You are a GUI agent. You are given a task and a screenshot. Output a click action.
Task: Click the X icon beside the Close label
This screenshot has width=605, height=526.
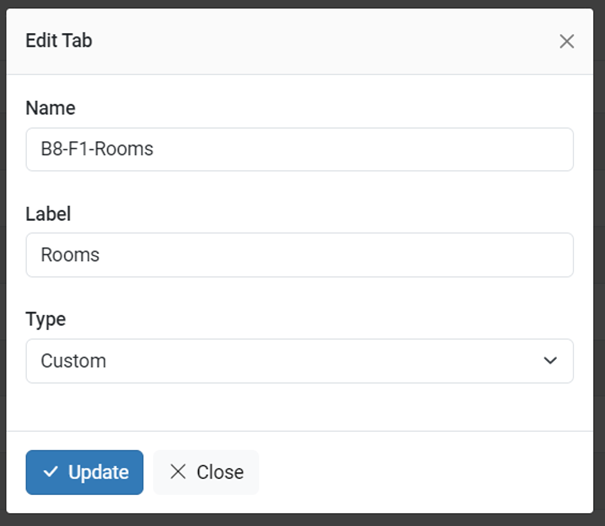pos(178,472)
